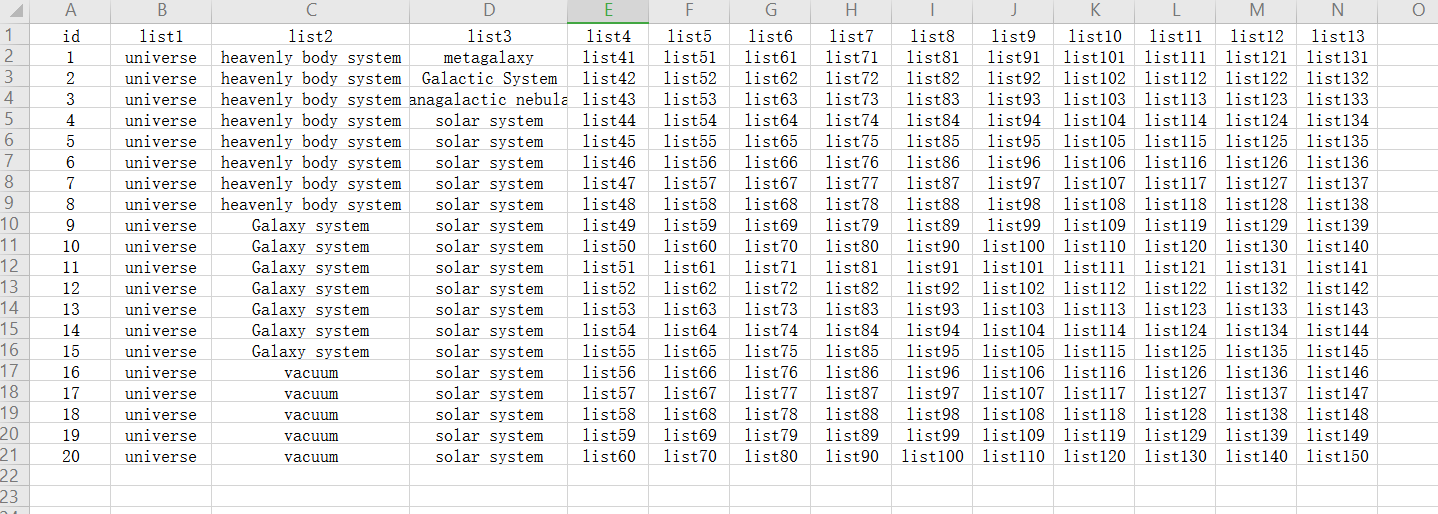This screenshot has width=1438, height=514.
Task: Select column K header
Action: (1094, 11)
